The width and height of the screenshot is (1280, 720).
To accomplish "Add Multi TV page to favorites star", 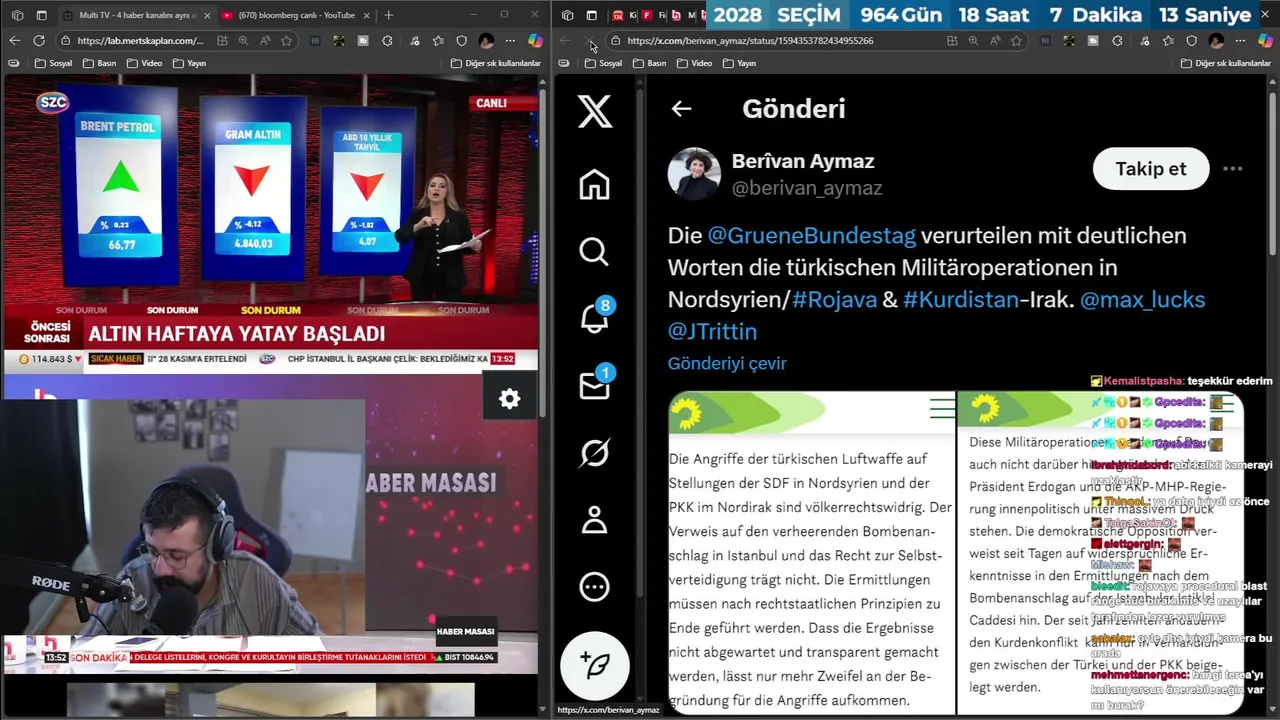I will [286, 41].
